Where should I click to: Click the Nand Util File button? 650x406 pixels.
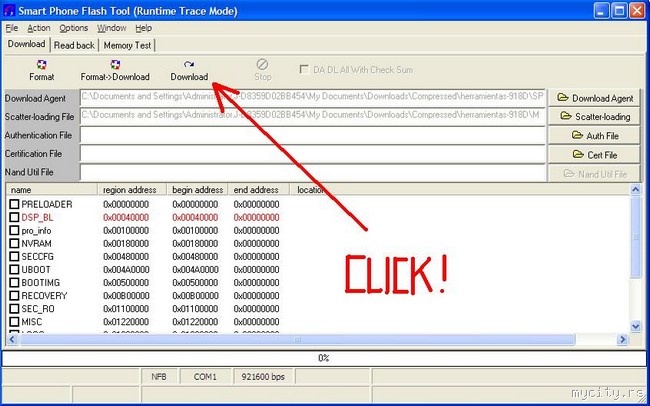tap(594, 174)
